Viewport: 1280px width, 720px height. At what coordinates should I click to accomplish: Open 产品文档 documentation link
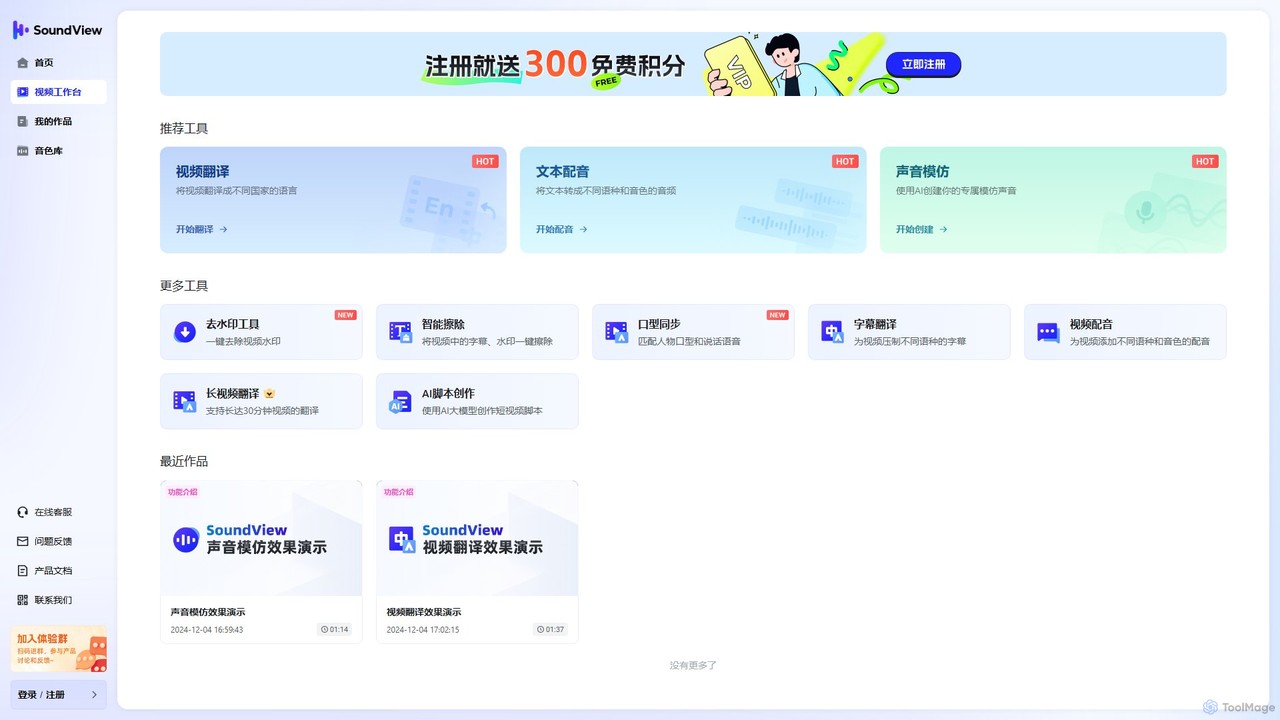coord(53,570)
